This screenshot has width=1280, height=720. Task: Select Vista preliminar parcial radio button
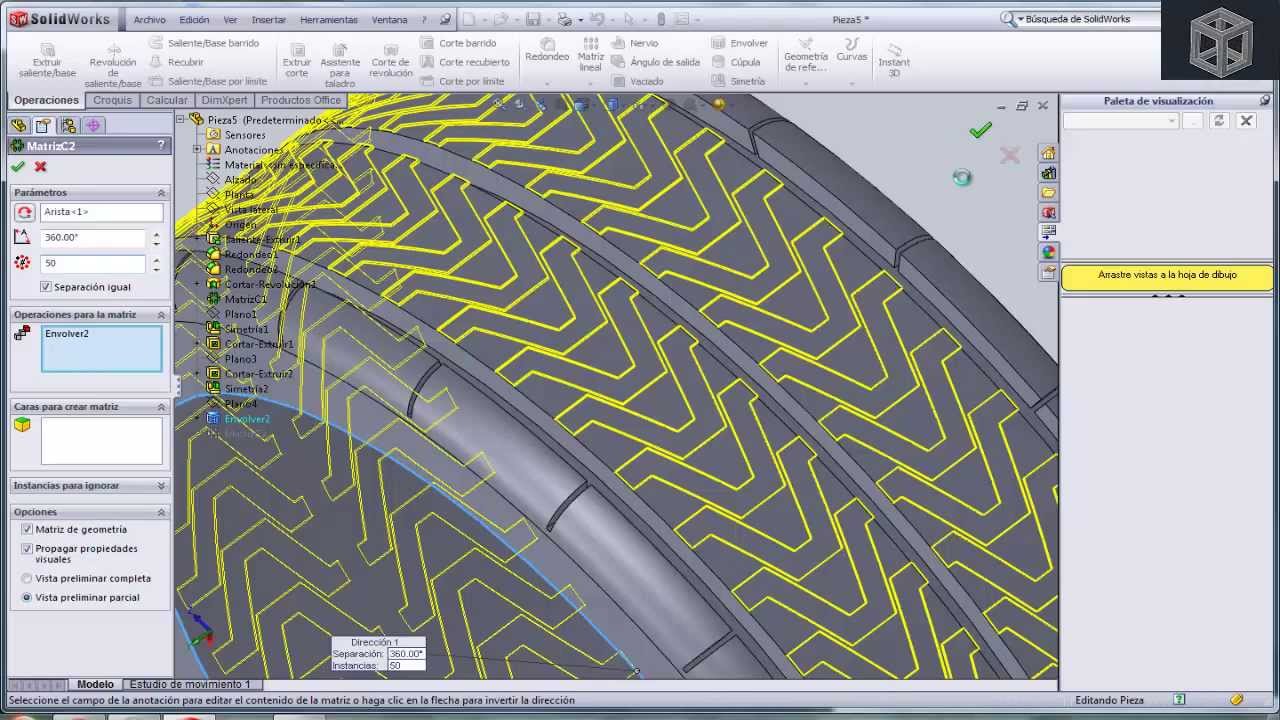(x=27, y=597)
